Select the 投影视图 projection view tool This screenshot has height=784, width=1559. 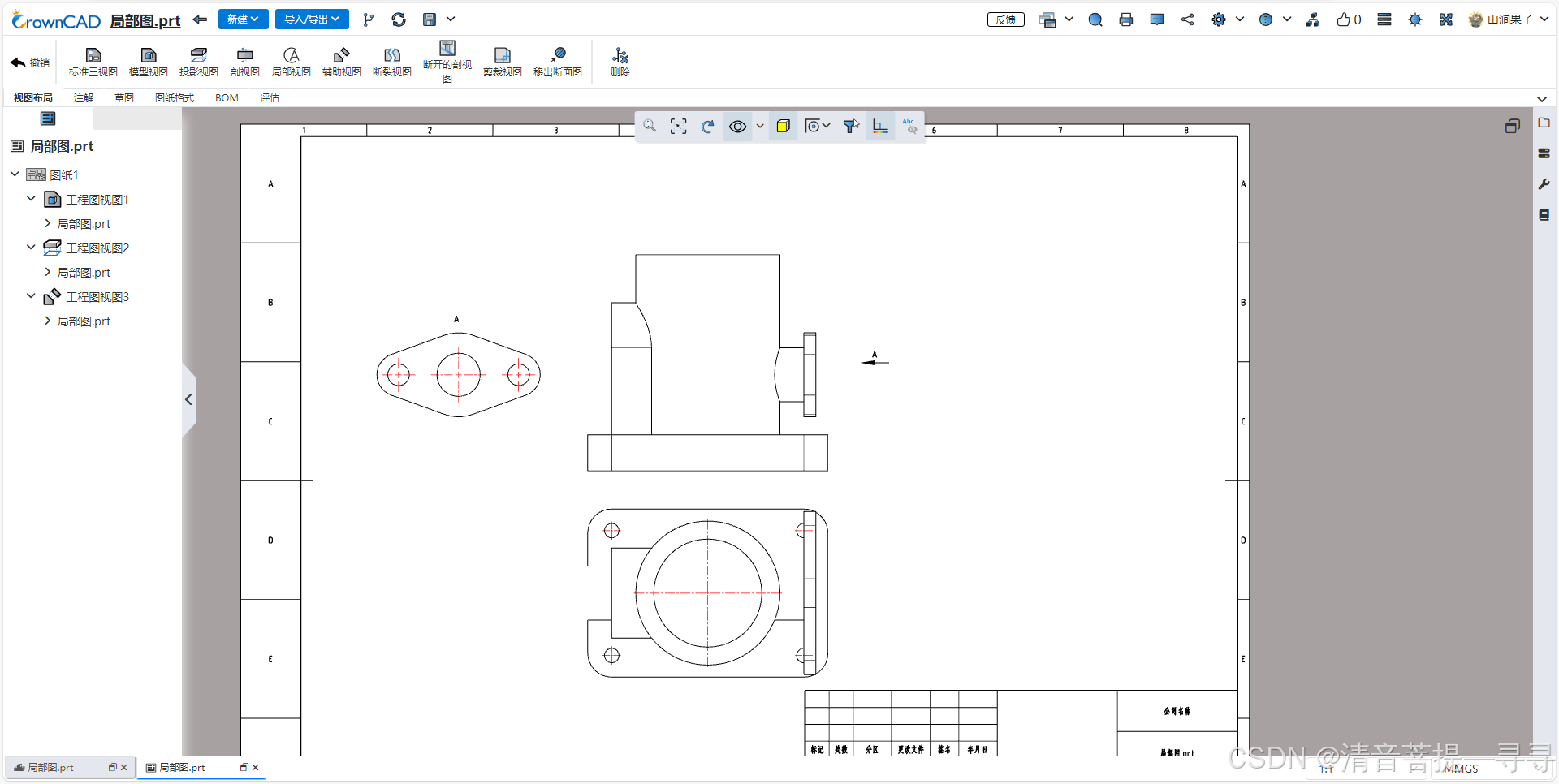(x=199, y=62)
